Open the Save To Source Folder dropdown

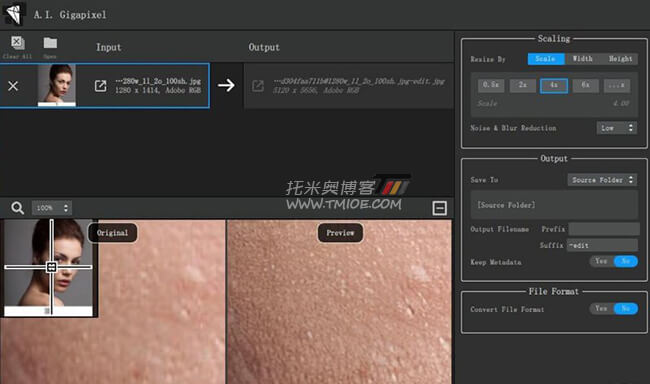[x=602, y=180]
